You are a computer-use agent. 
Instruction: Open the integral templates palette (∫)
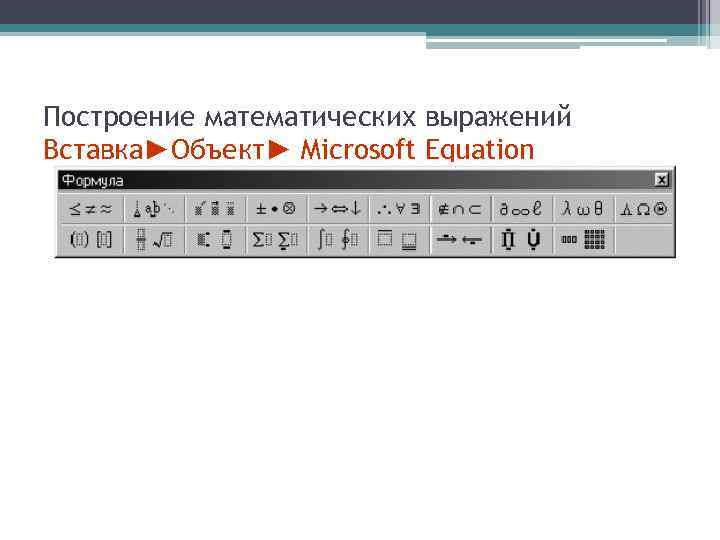pyautogui.click(x=338, y=239)
